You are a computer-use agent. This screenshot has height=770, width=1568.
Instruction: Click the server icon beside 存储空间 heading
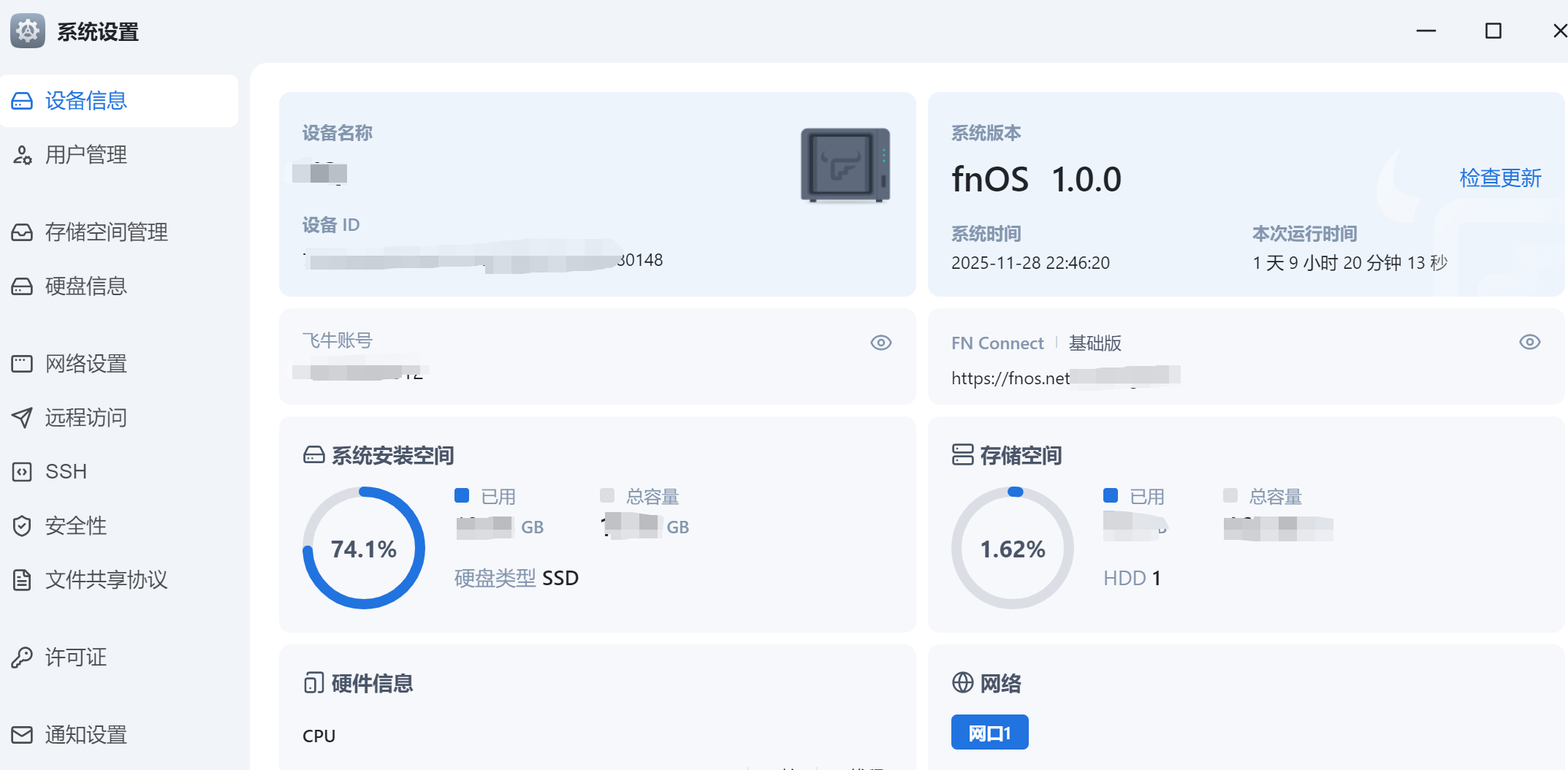962,455
